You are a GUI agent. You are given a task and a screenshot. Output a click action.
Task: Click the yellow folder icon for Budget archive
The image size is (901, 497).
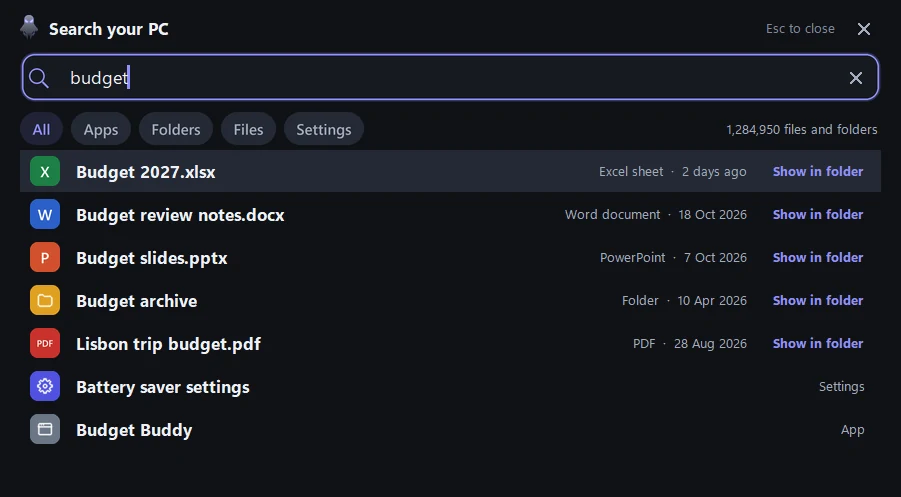tap(45, 300)
